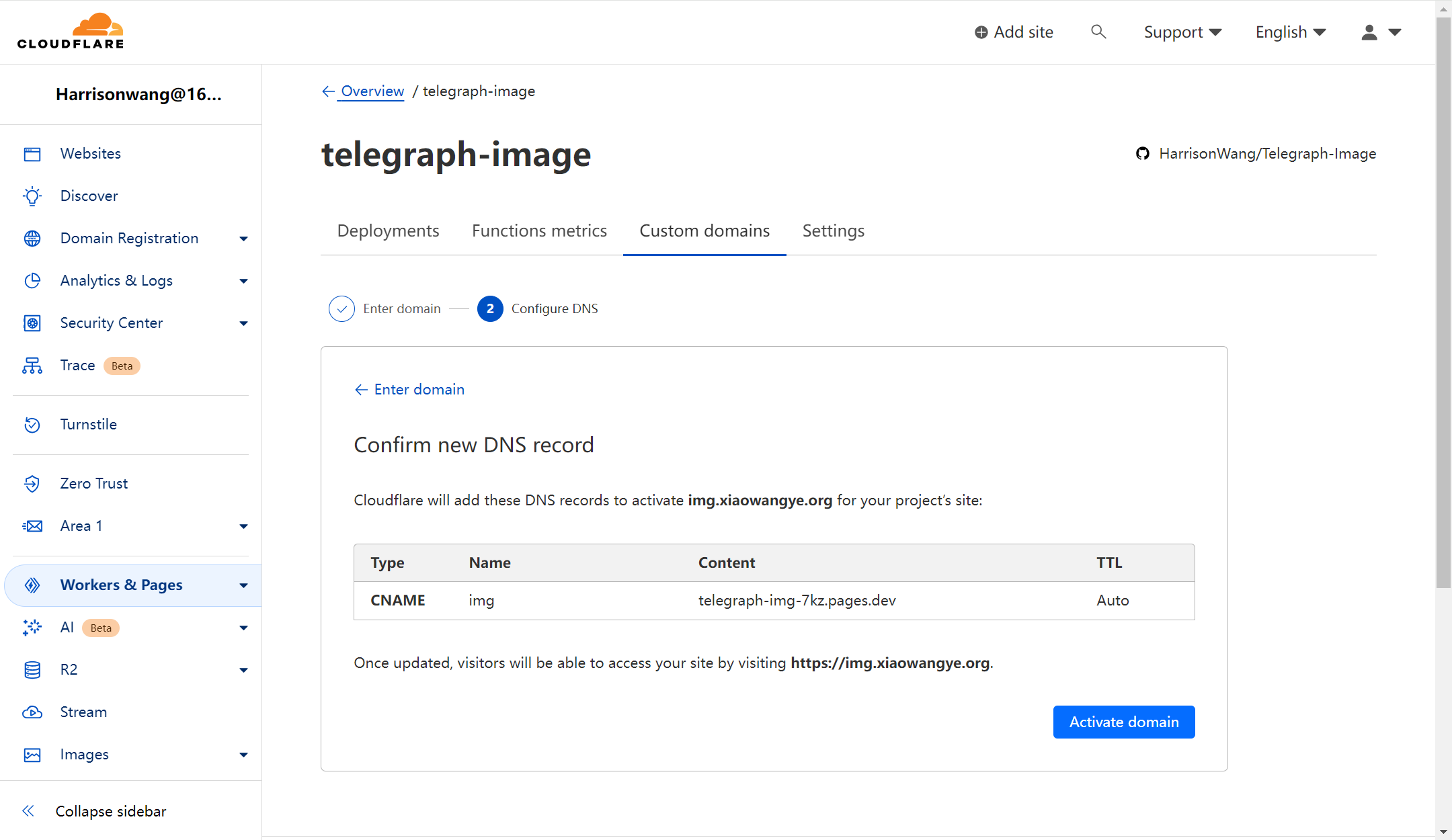Click the Discover lightbulb icon

pos(32,196)
